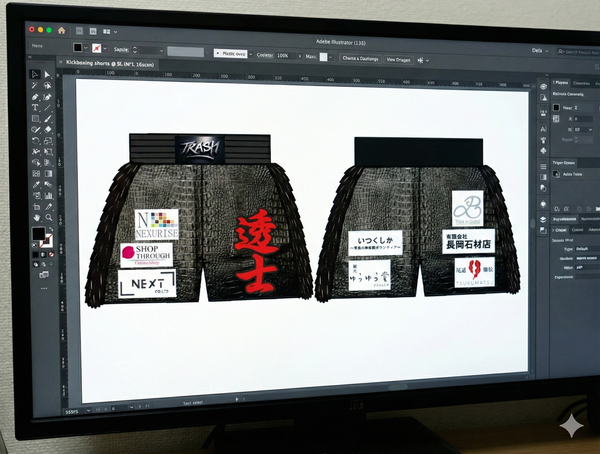Open the 'Cnoet' tab in lower panel
The width and height of the screenshot is (600, 454).
(x=560, y=230)
